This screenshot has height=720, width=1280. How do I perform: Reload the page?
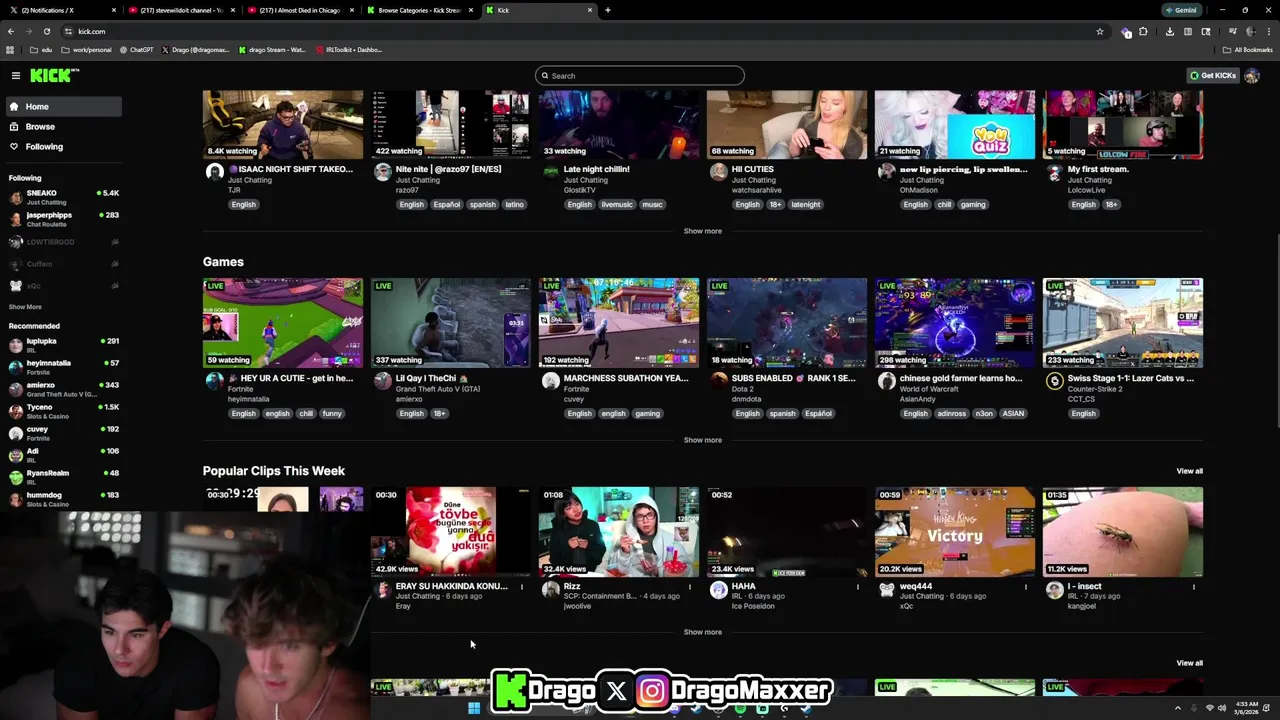(x=46, y=31)
